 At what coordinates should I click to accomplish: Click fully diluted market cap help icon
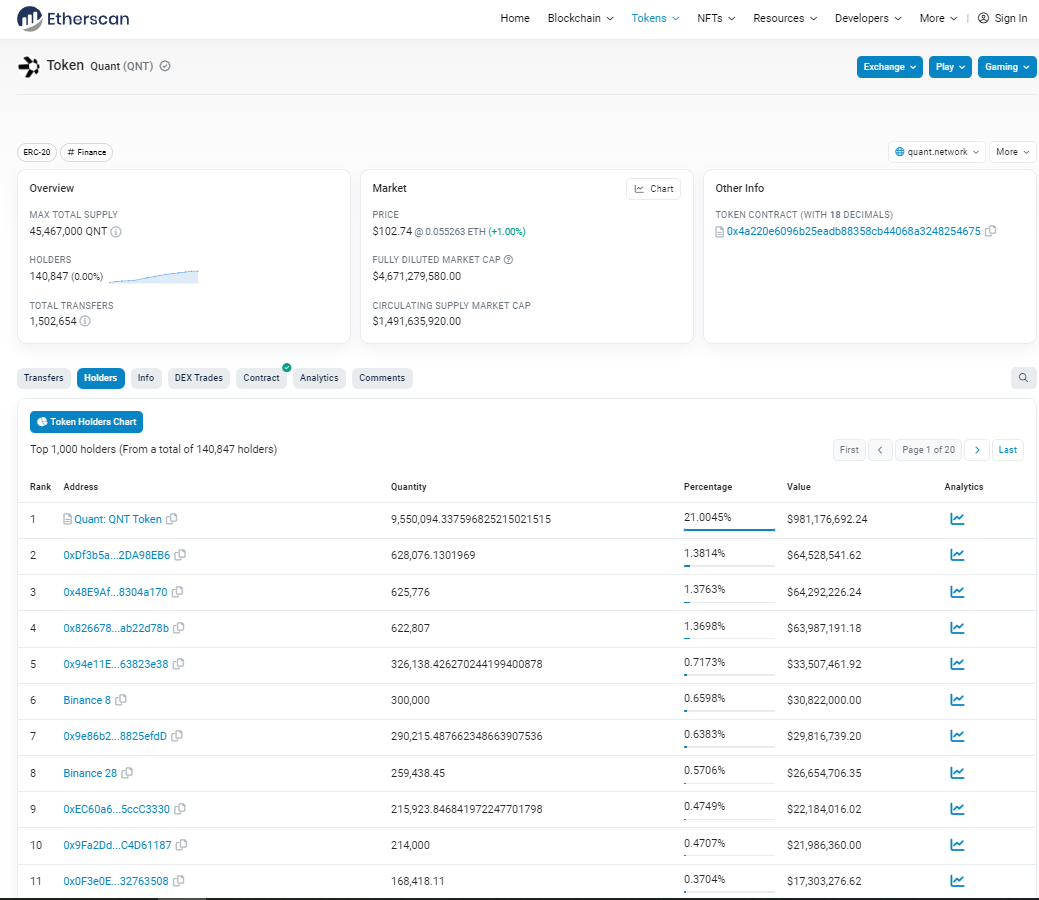coord(508,260)
